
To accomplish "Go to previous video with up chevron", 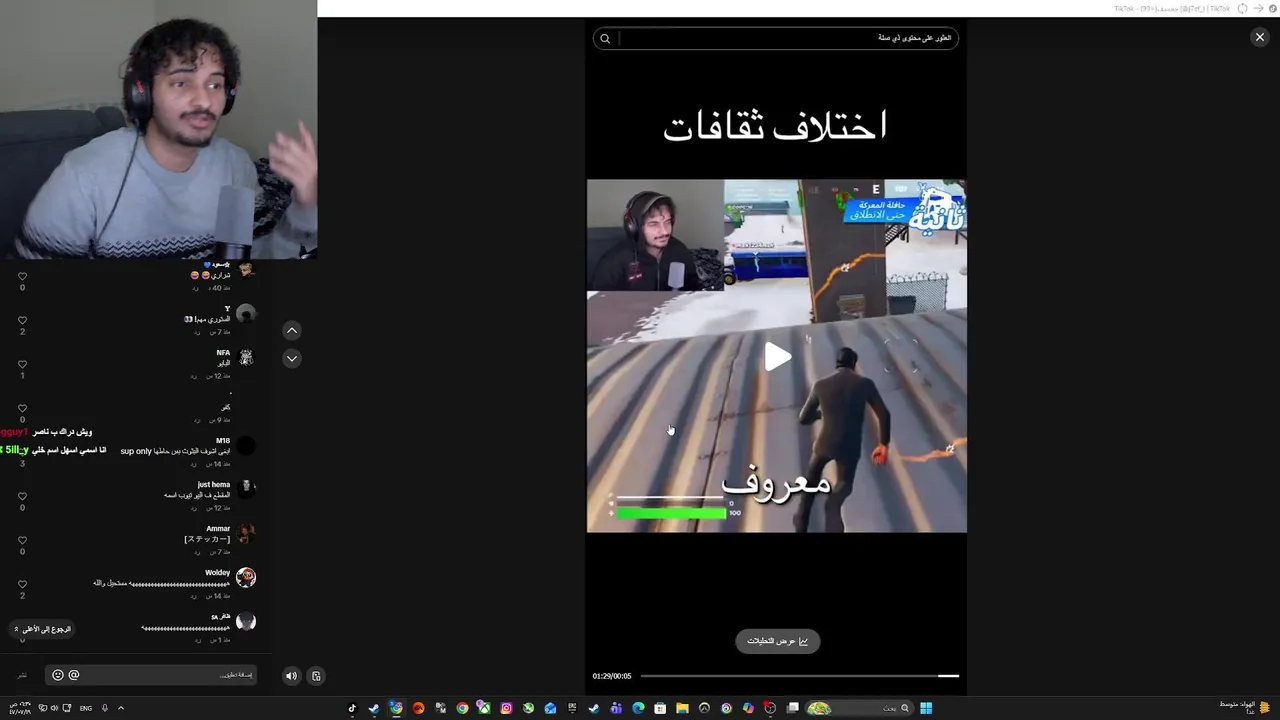I will (x=292, y=330).
